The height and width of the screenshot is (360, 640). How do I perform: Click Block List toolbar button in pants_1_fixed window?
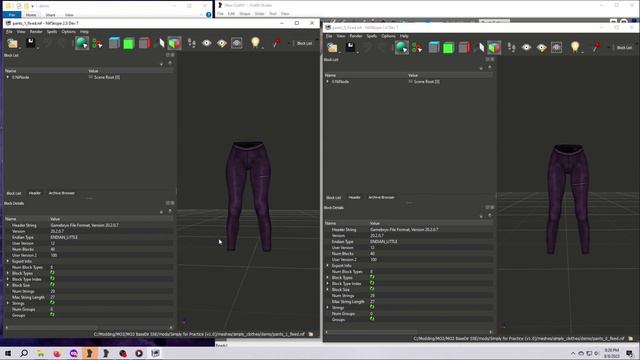304,43
